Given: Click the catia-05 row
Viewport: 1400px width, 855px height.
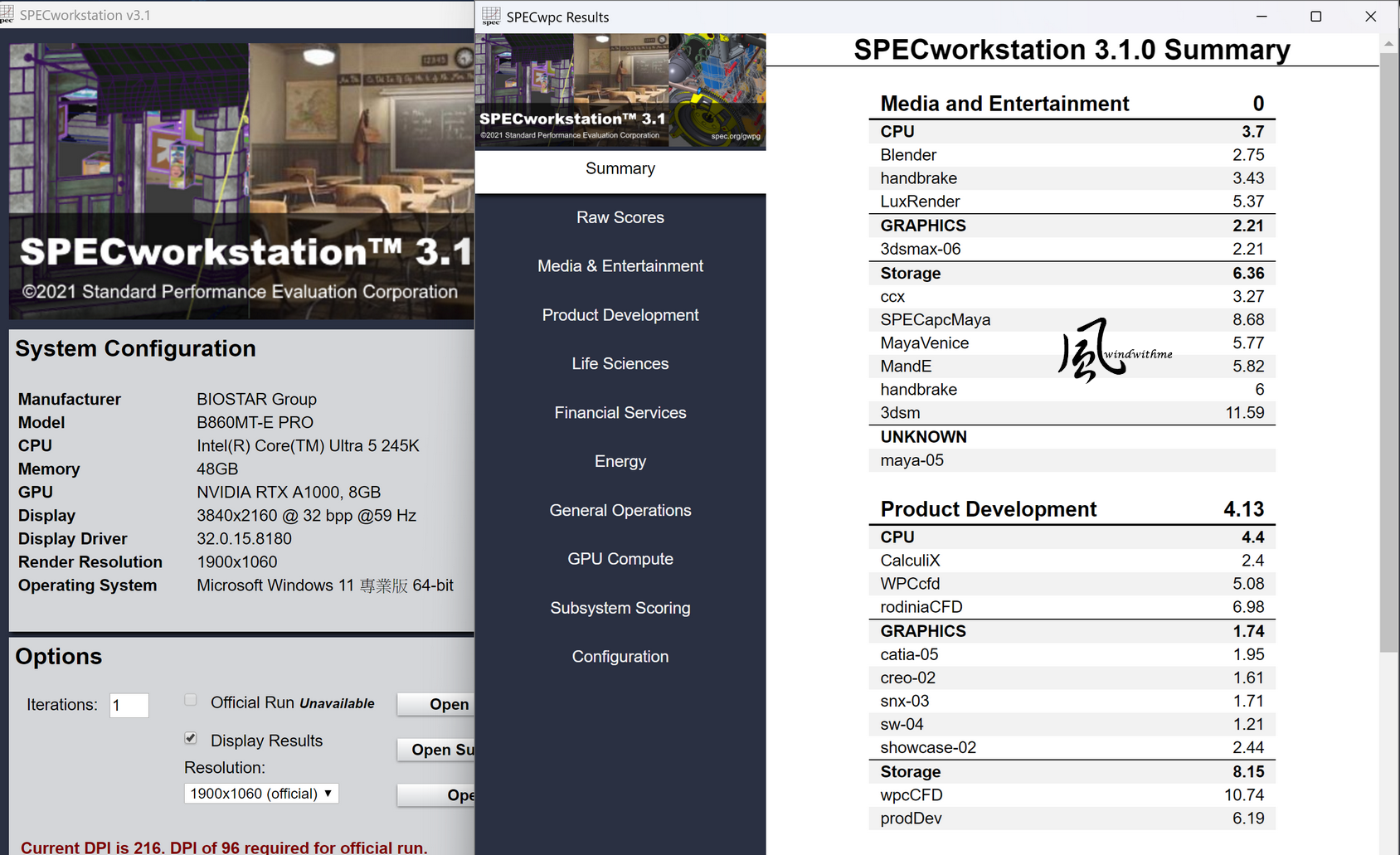Looking at the screenshot, I should coord(1072,654).
